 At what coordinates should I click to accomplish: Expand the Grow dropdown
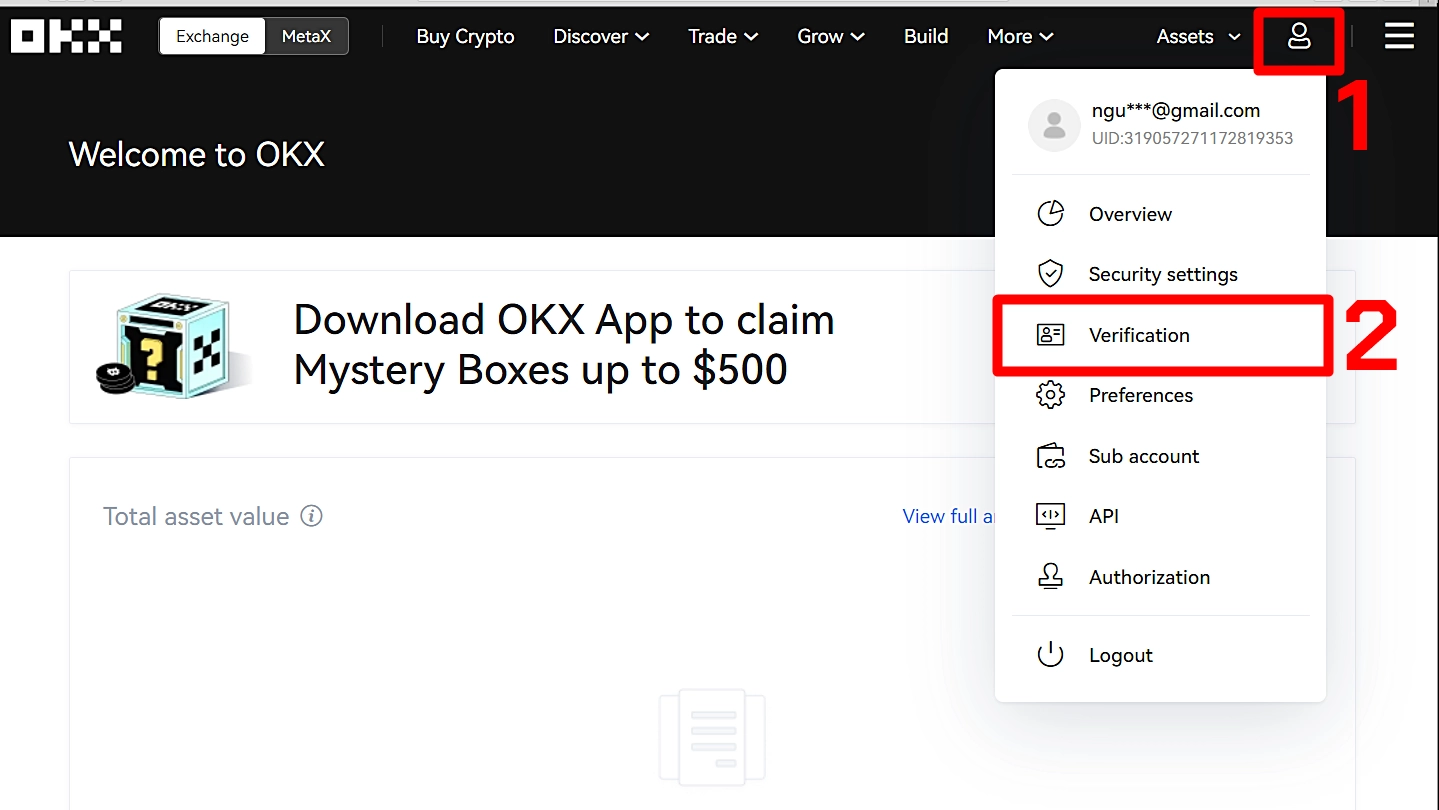tap(831, 37)
